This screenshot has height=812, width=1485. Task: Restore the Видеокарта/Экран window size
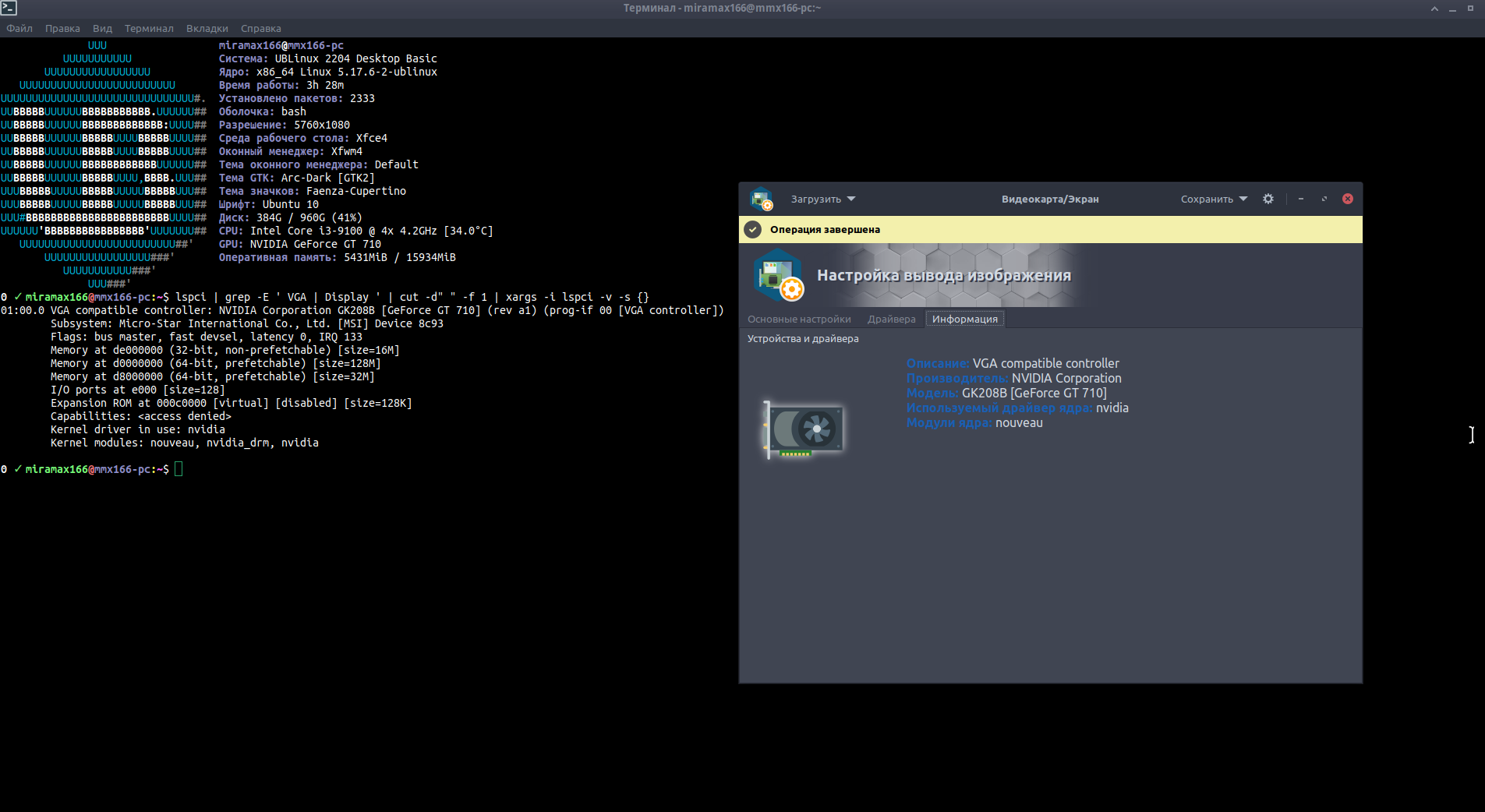(x=1324, y=199)
